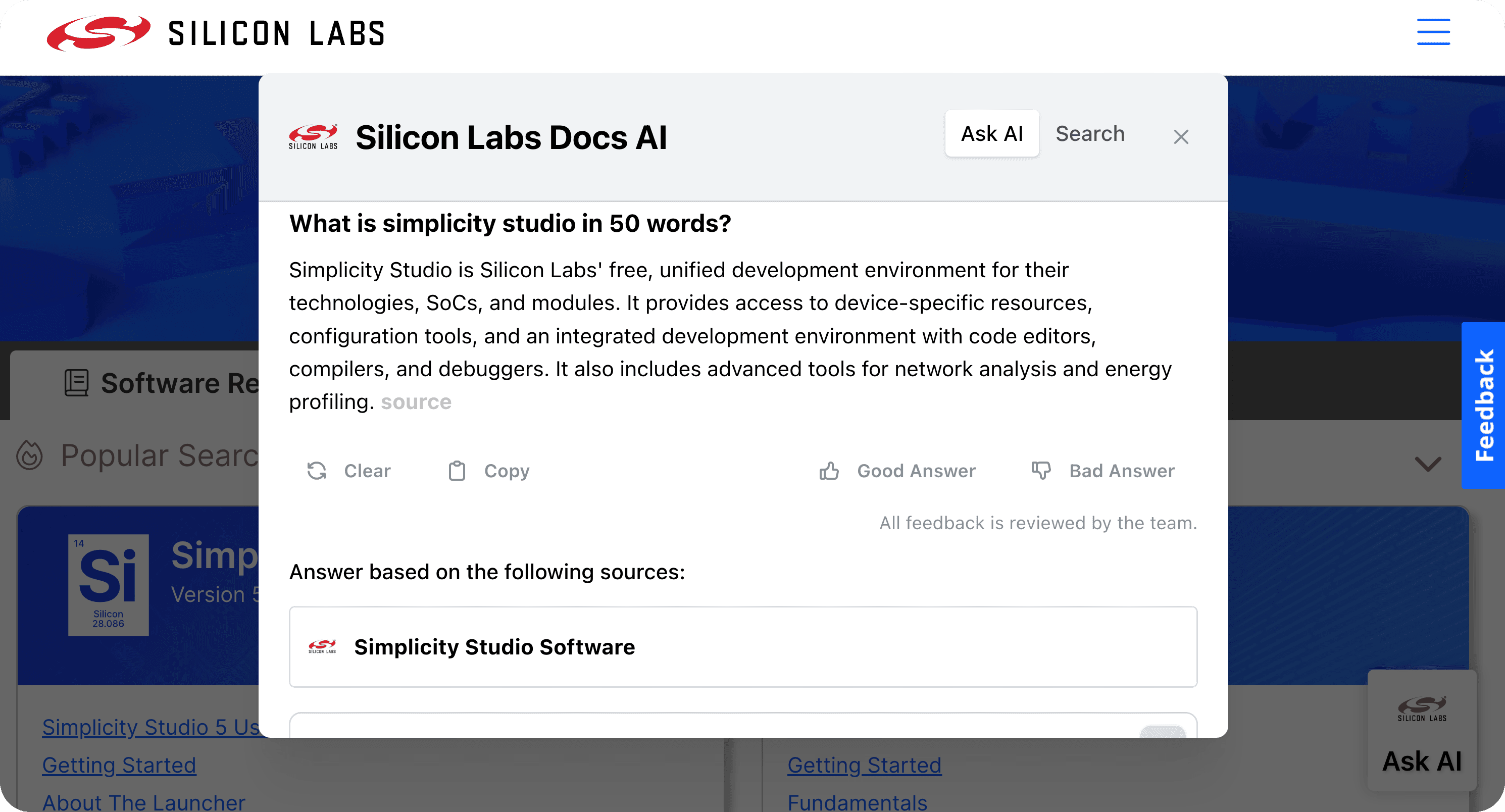Open the hamburger menu icon
Image resolution: width=1505 pixels, height=812 pixels.
point(1433,32)
